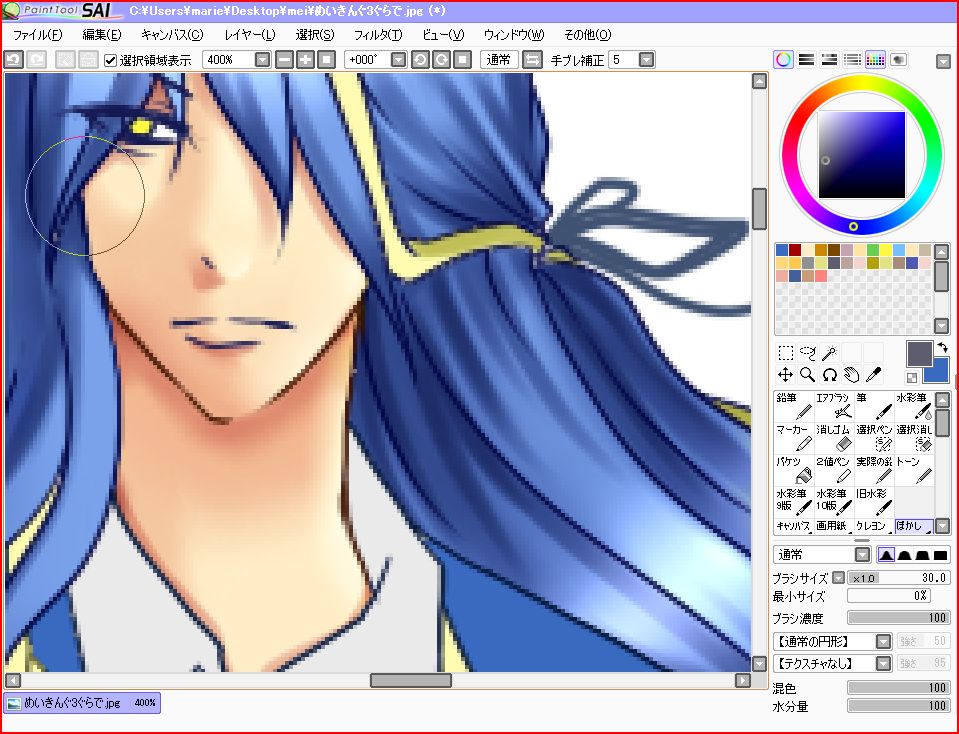The height and width of the screenshot is (734, 959).
Task: Open その他(O) menu
Action: (x=587, y=35)
